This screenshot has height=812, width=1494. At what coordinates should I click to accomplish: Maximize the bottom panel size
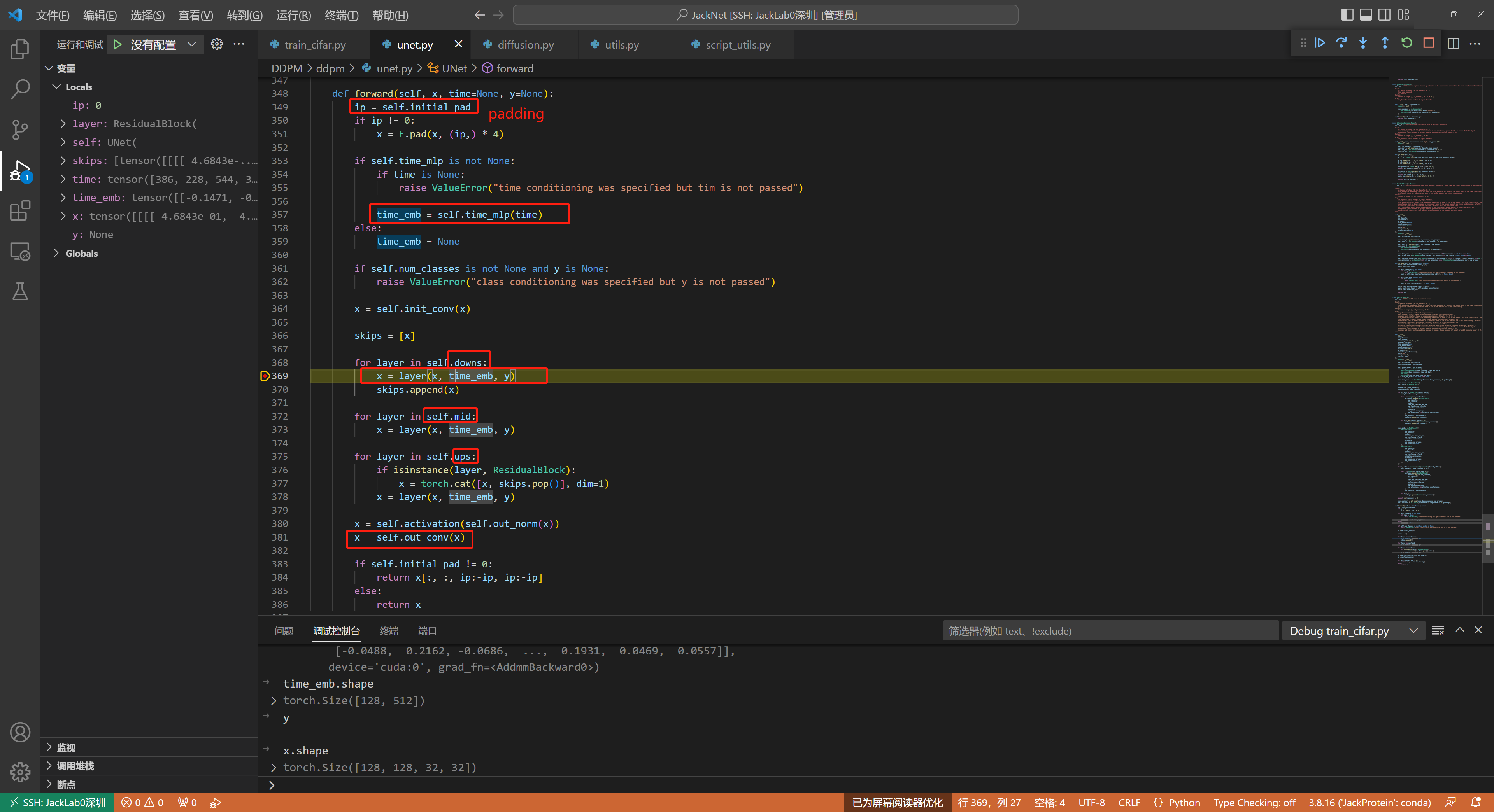click(1460, 630)
